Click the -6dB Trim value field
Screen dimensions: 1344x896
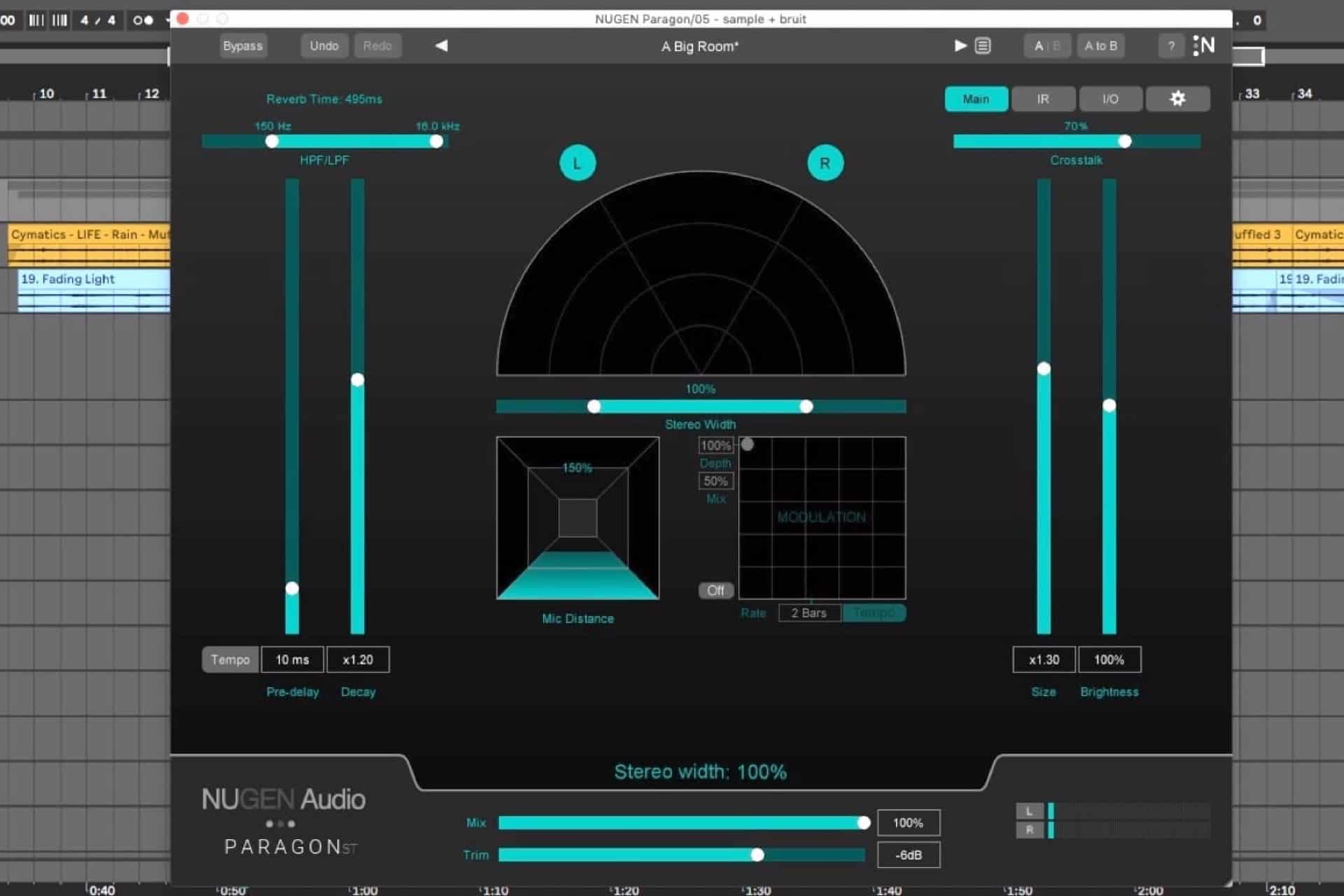(x=908, y=855)
